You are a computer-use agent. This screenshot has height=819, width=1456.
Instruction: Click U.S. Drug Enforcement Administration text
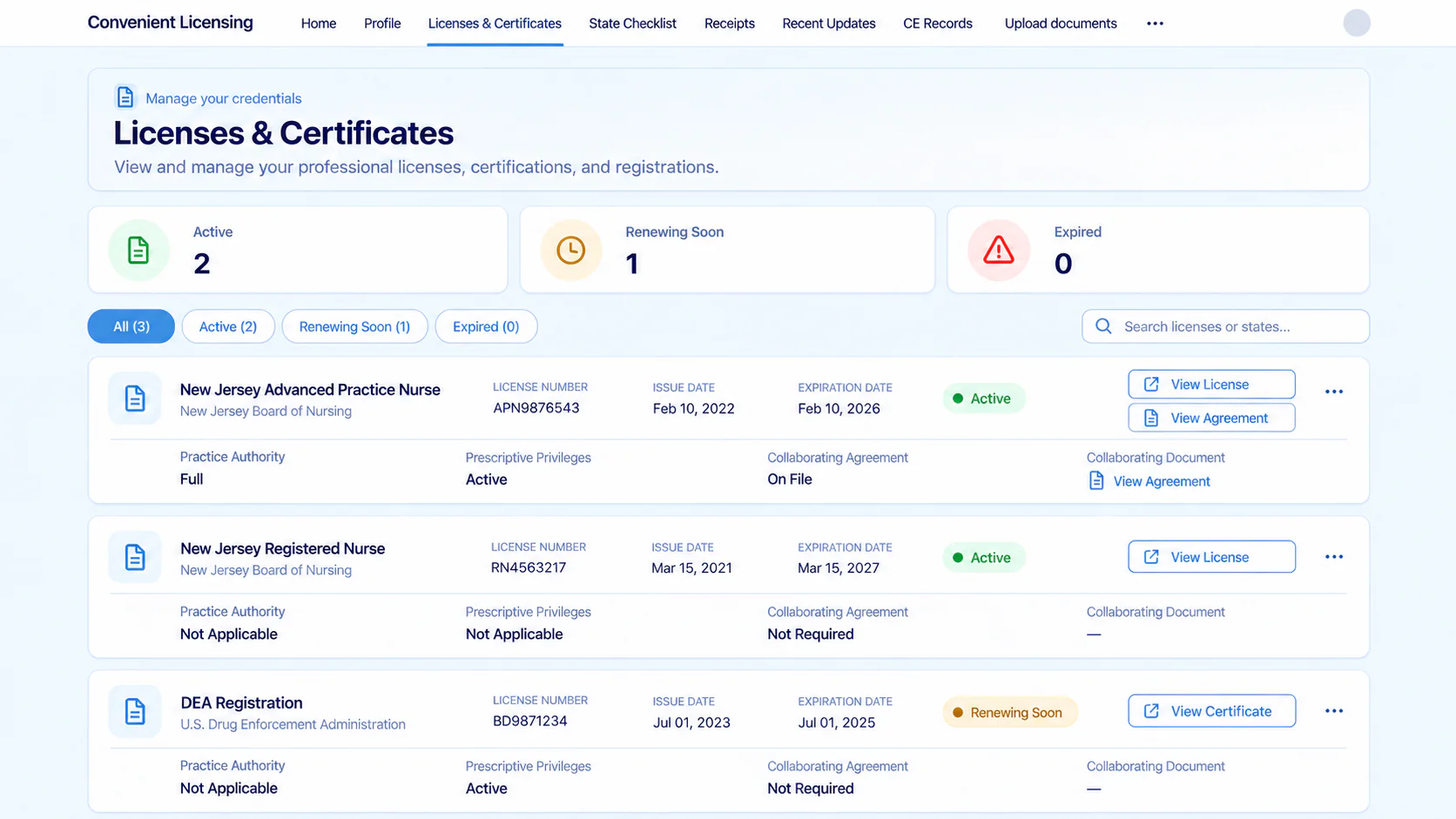click(293, 724)
